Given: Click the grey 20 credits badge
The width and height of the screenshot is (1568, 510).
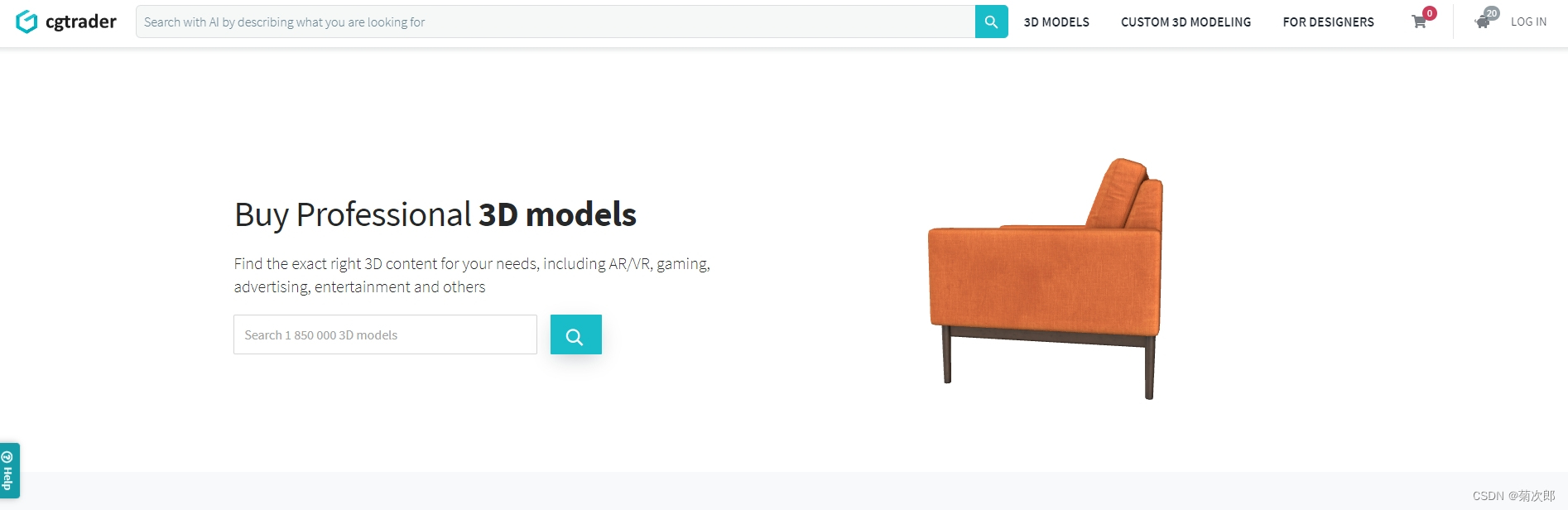Looking at the screenshot, I should coord(1492,13).
